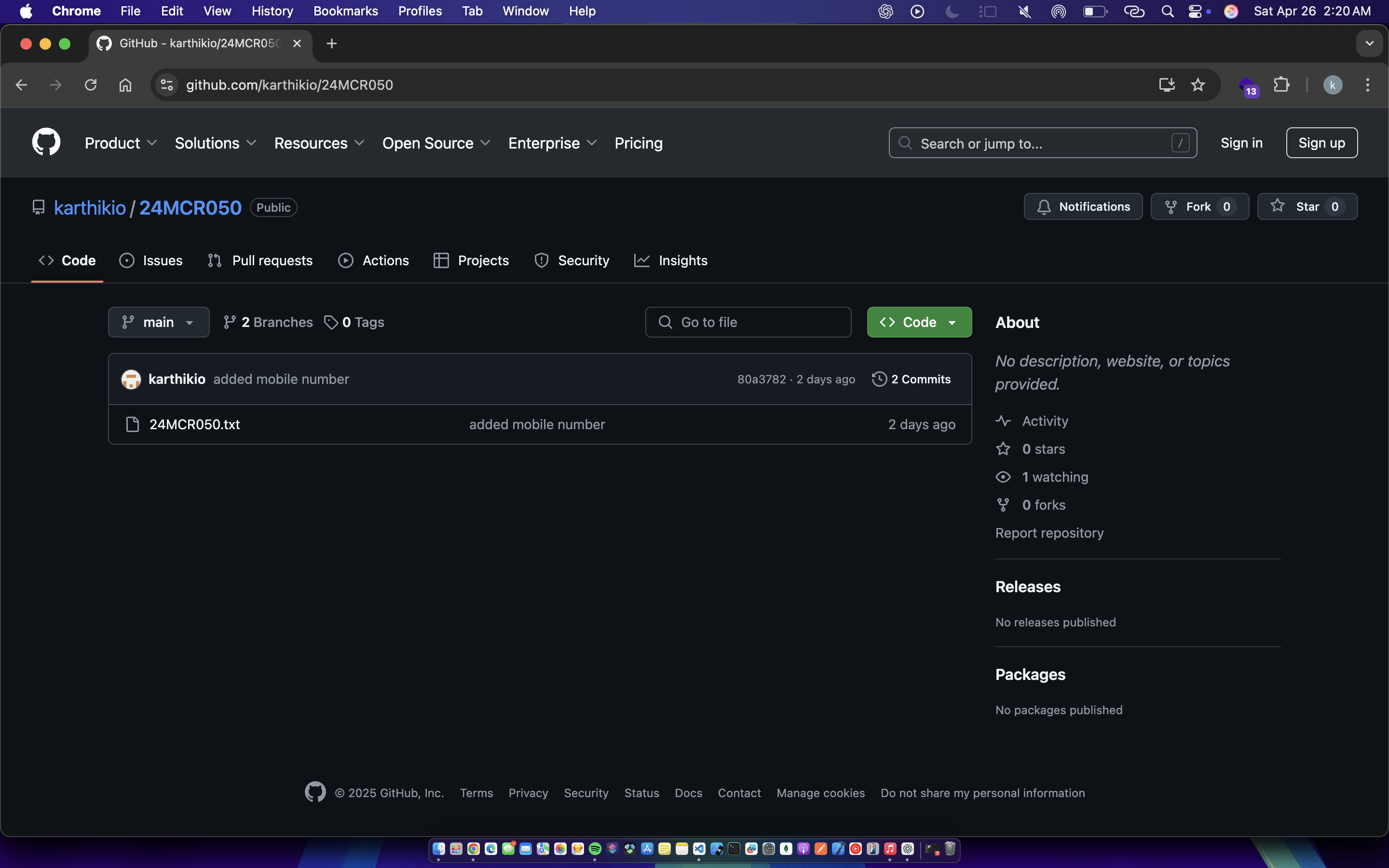Viewport: 1389px width, 868px height.
Task: Go back with the browser back arrow
Action: coord(21,85)
